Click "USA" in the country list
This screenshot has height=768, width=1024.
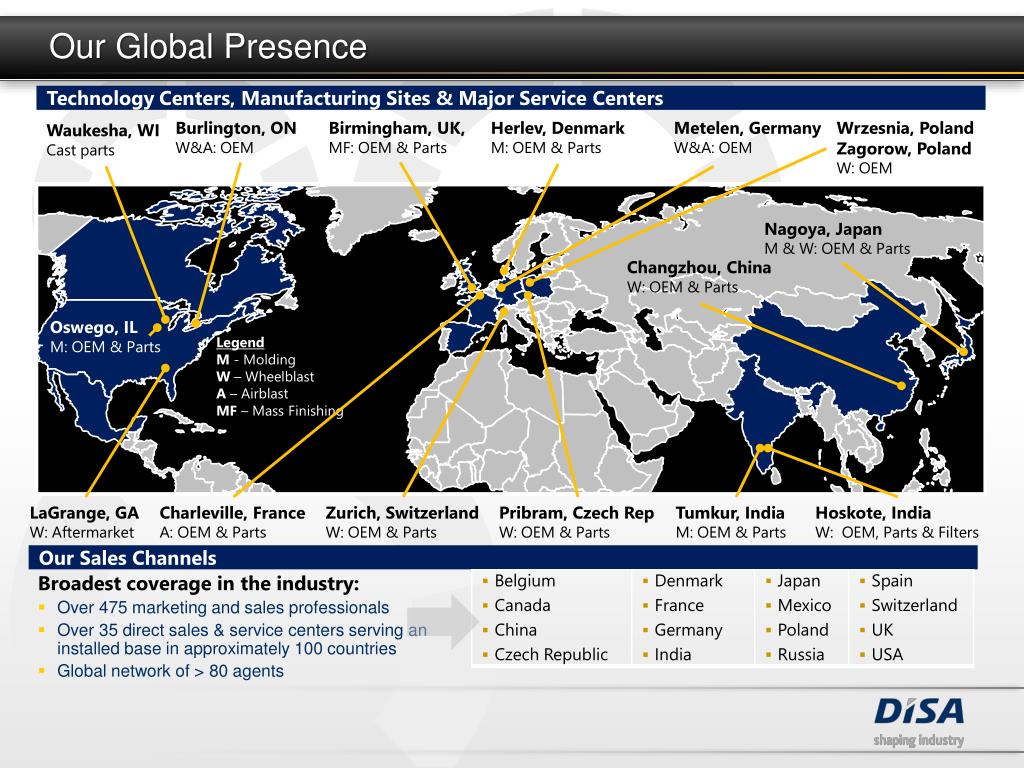point(887,654)
